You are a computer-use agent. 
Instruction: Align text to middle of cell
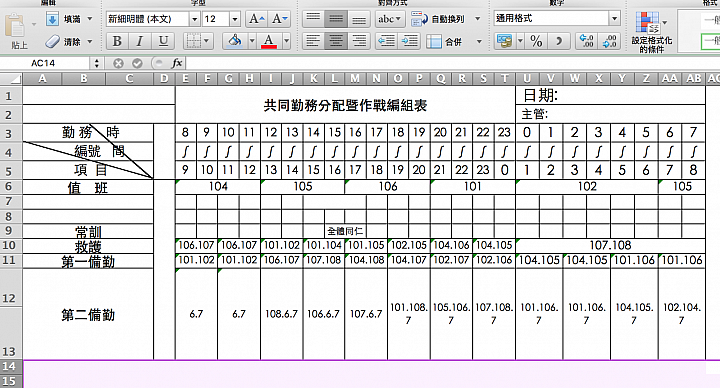[336, 19]
